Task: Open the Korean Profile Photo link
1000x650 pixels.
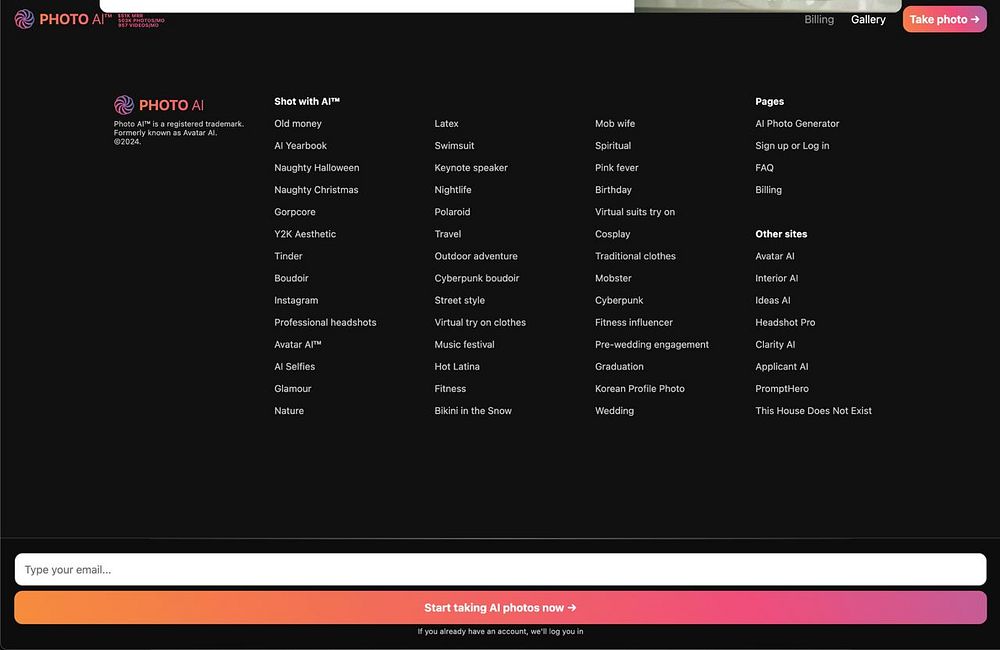Action: click(x=640, y=388)
